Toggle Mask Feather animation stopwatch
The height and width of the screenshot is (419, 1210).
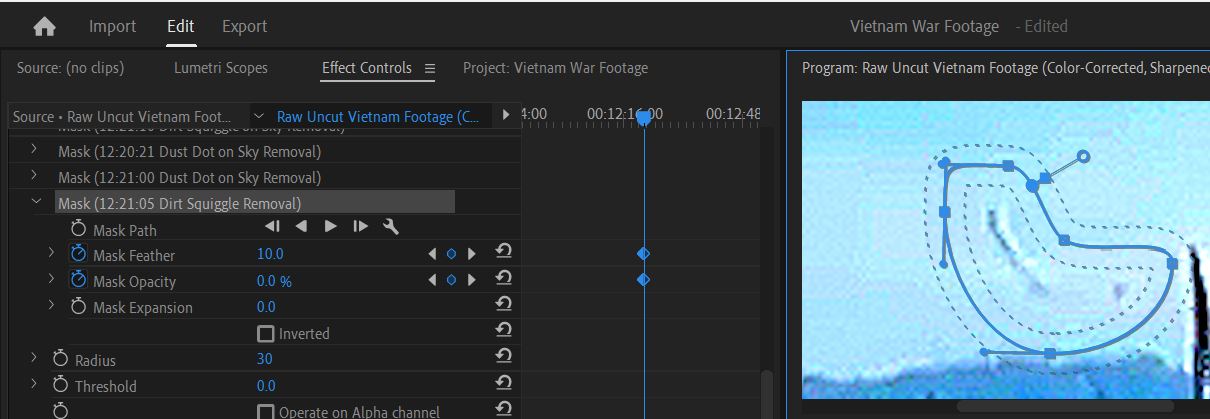pos(79,254)
